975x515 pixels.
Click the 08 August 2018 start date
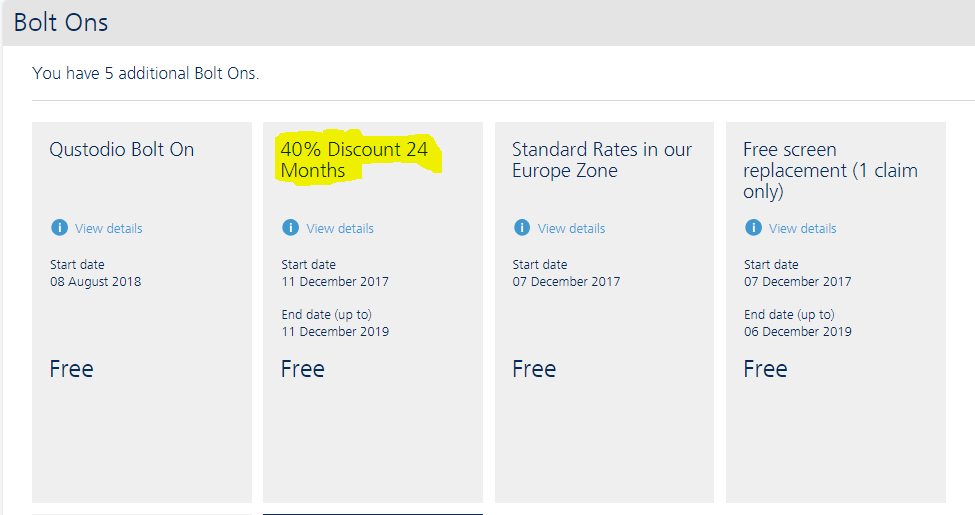click(96, 282)
